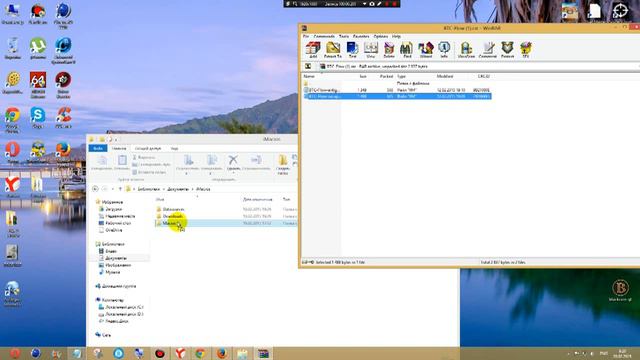Click the Google Chrome desktop shortcut
Screen dimensions: 640x360
pos(12,119)
